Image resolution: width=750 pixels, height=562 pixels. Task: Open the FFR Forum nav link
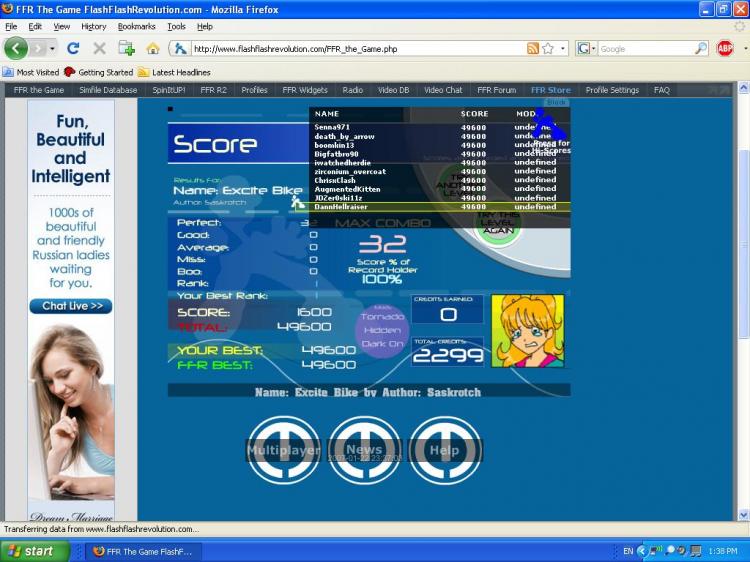click(x=496, y=90)
